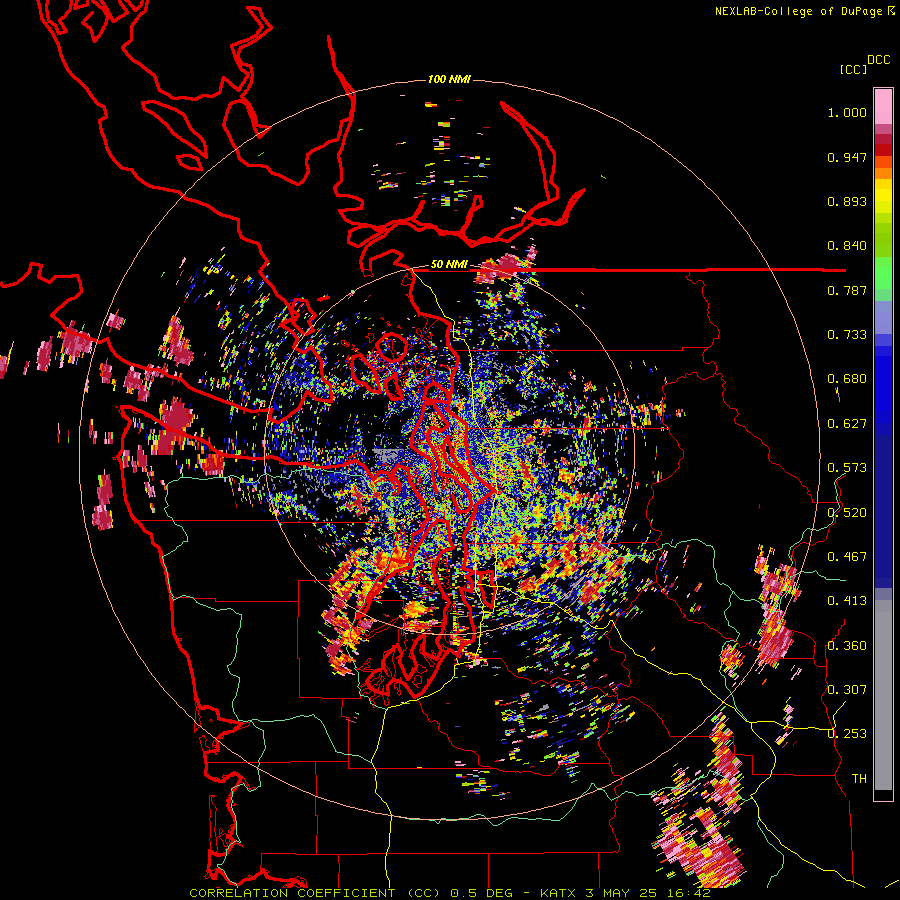Image resolution: width=900 pixels, height=900 pixels.
Task: Click the 0.360 value on the color scale
Action: [x=847, y=646]
